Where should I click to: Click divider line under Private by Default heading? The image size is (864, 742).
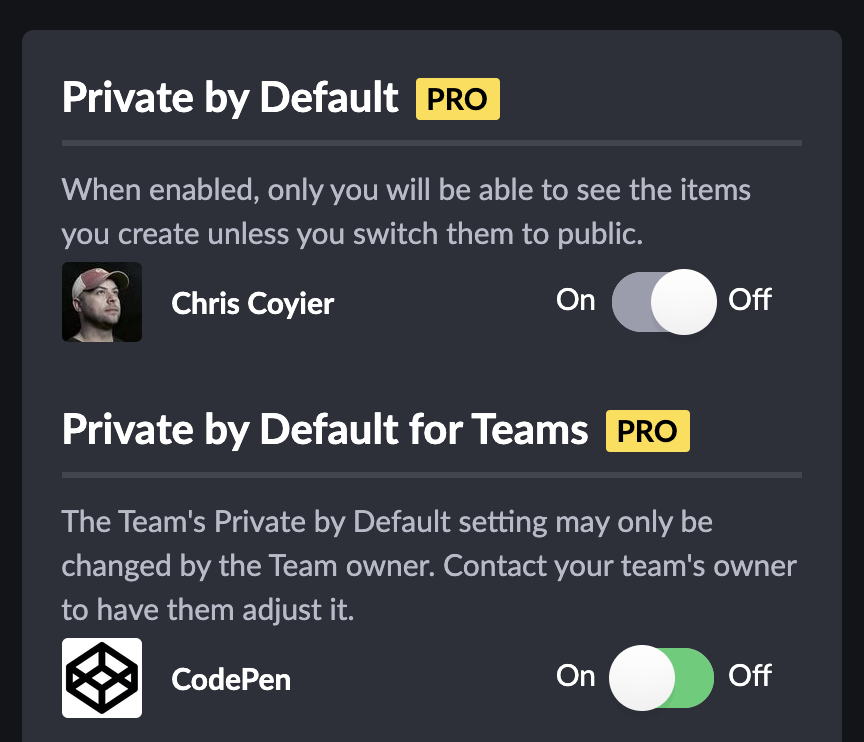tap(432, 143)
